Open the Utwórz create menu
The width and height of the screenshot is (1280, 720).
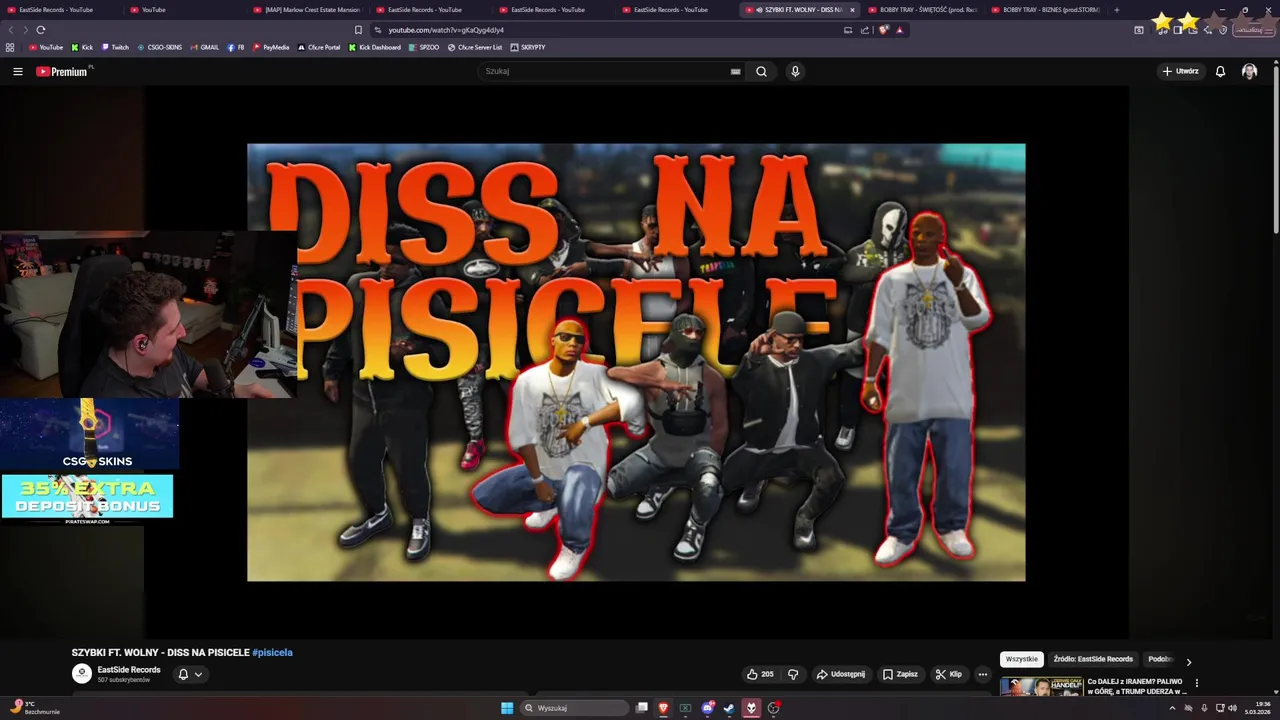tap(1180, 71)
